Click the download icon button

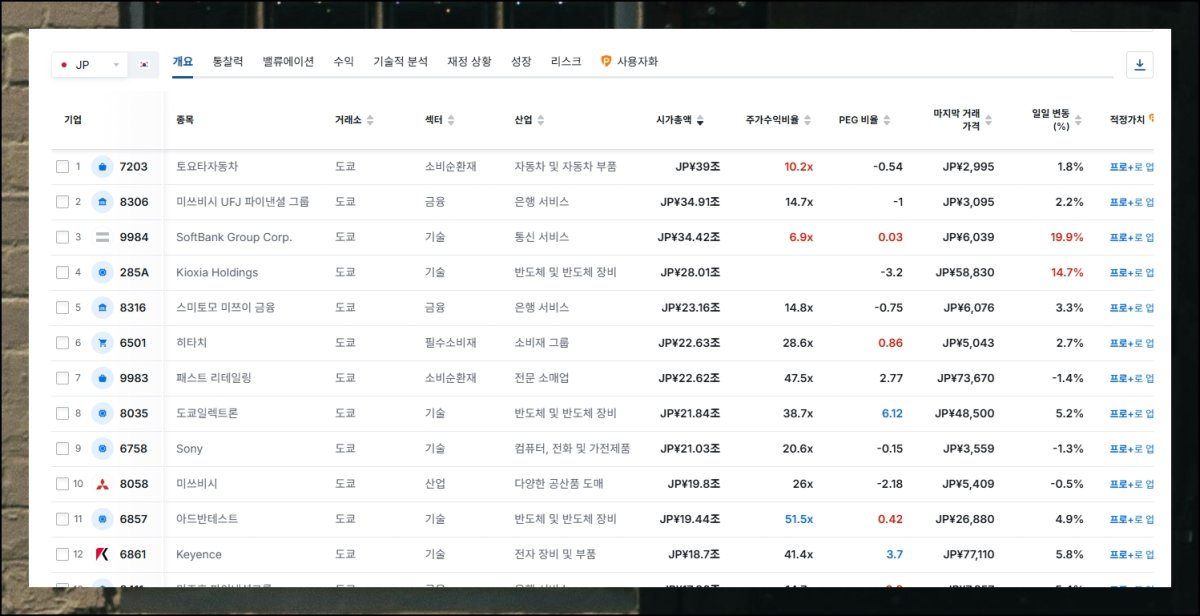[1139, 65]
